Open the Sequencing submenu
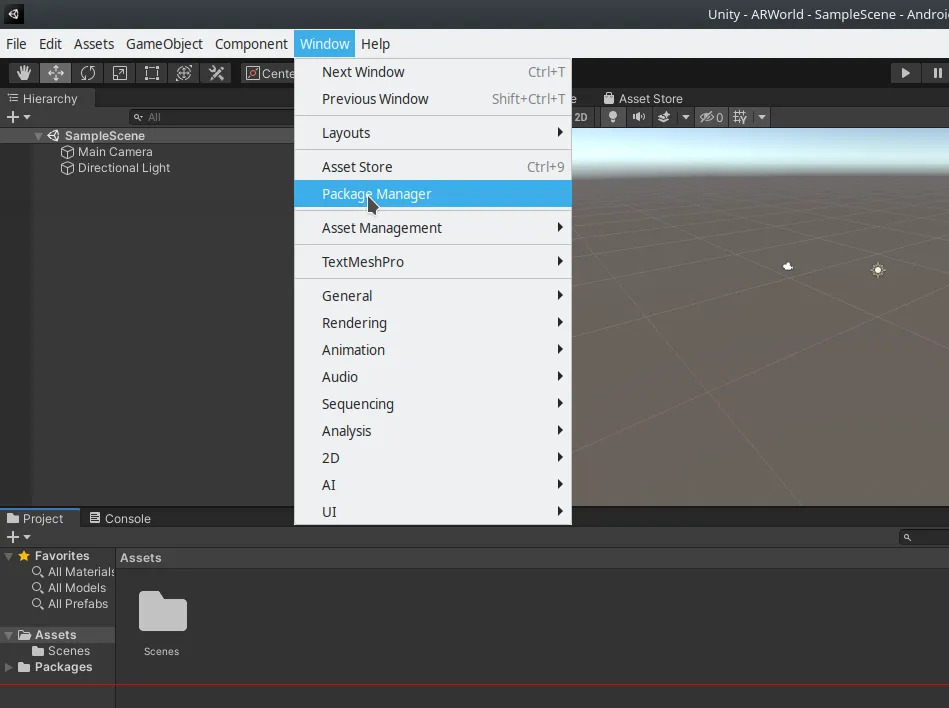This screenshot has width=949, height=708. (x=433, y=404)
